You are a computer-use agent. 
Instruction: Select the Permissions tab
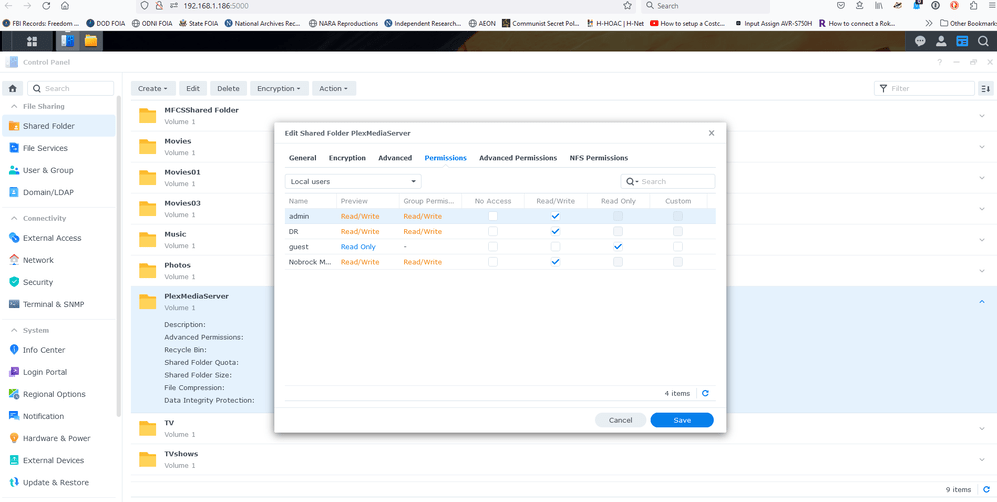pos(446,158)
